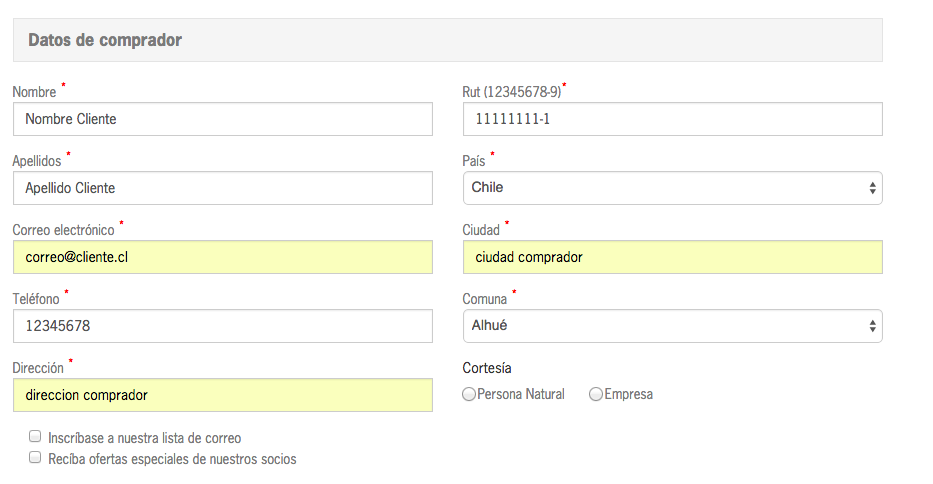Select the Persona Natural radio button

pos(469,395)
